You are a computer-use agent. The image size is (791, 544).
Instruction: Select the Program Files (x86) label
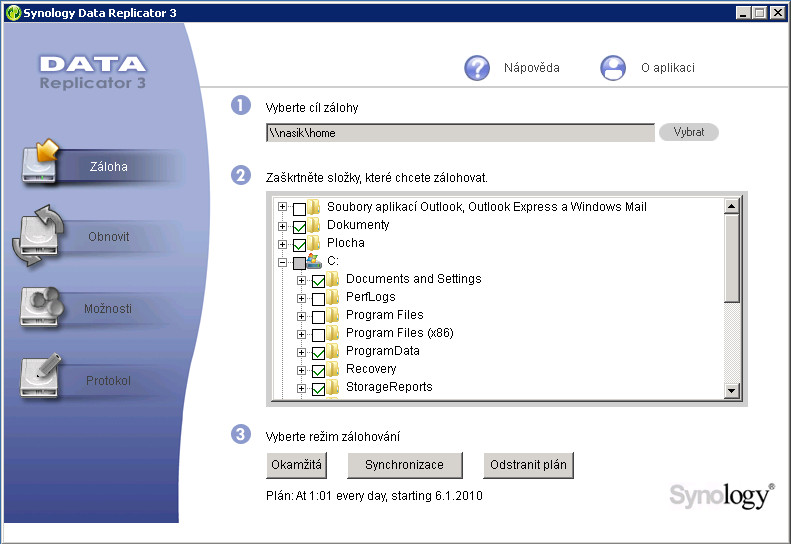pyautogui.click(x=400, y=333)
